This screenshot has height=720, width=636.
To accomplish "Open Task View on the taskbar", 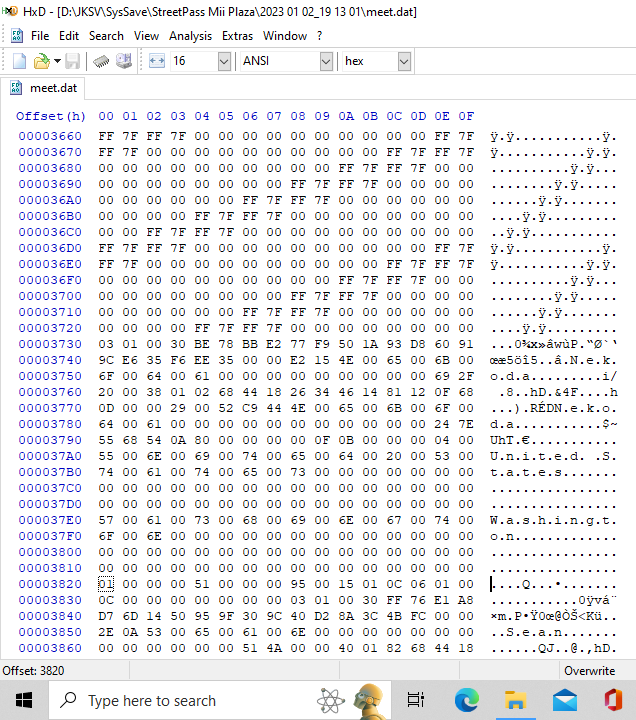I will pos(416,700).
